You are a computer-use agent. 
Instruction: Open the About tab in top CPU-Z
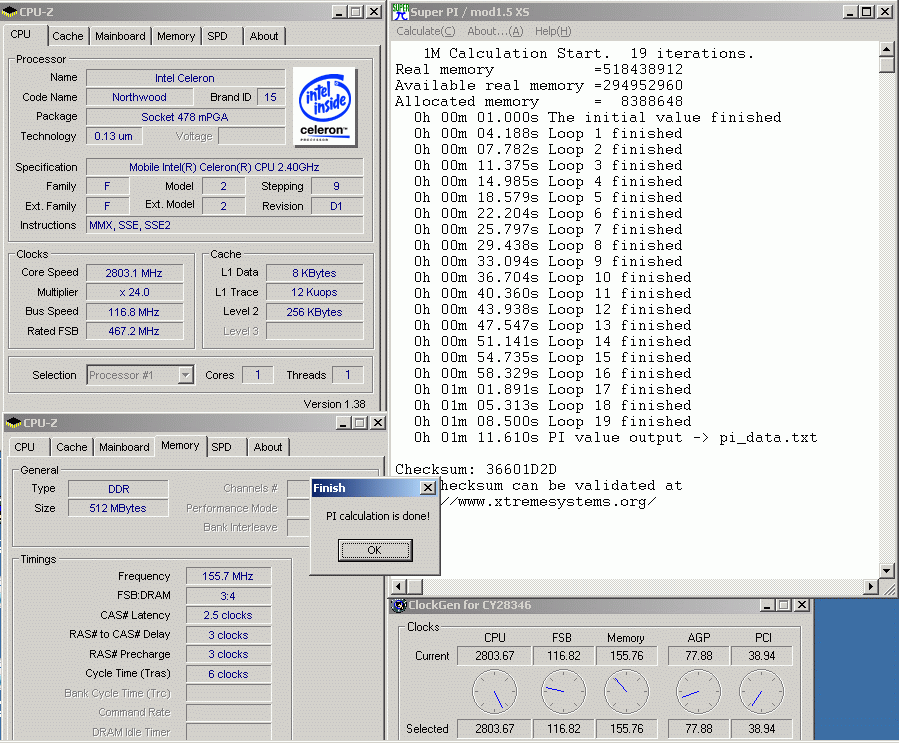pos(264,36)
